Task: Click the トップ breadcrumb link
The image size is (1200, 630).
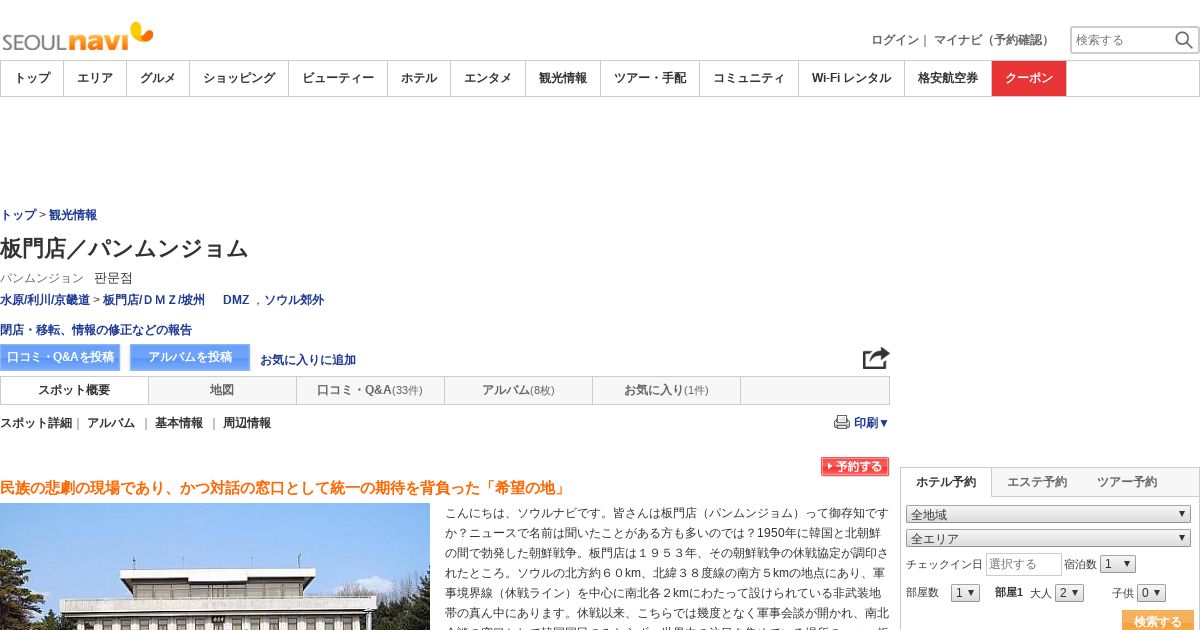Action: (x=18, y=215)
